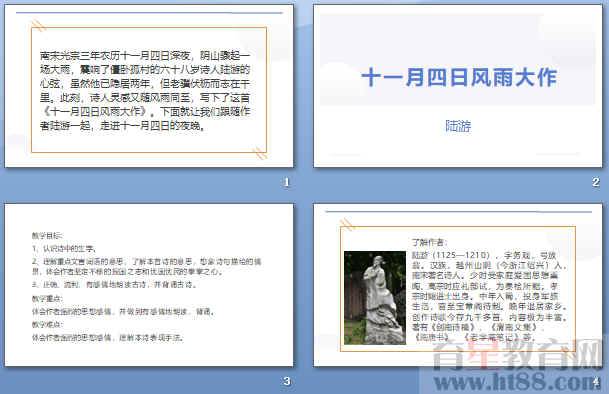Click the slide number 2 label
The image size is (609, 394).
(x=596, y=182)
